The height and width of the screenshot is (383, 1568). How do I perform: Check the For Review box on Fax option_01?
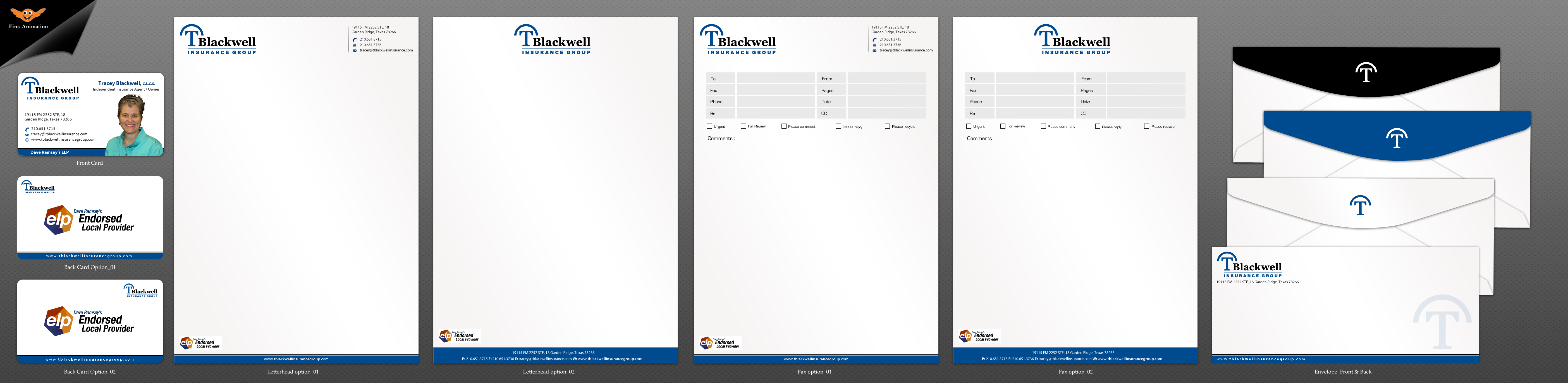click(x=743, y=126)
